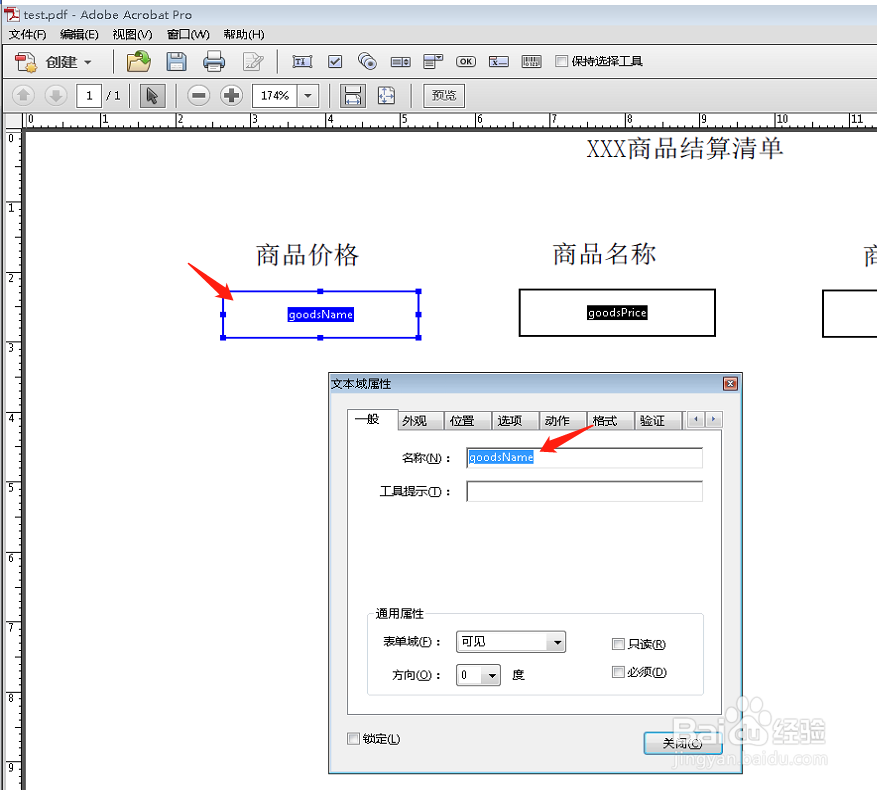Select the Check Box form tool
The image size is (877, 790).
[x=335, y=61]
